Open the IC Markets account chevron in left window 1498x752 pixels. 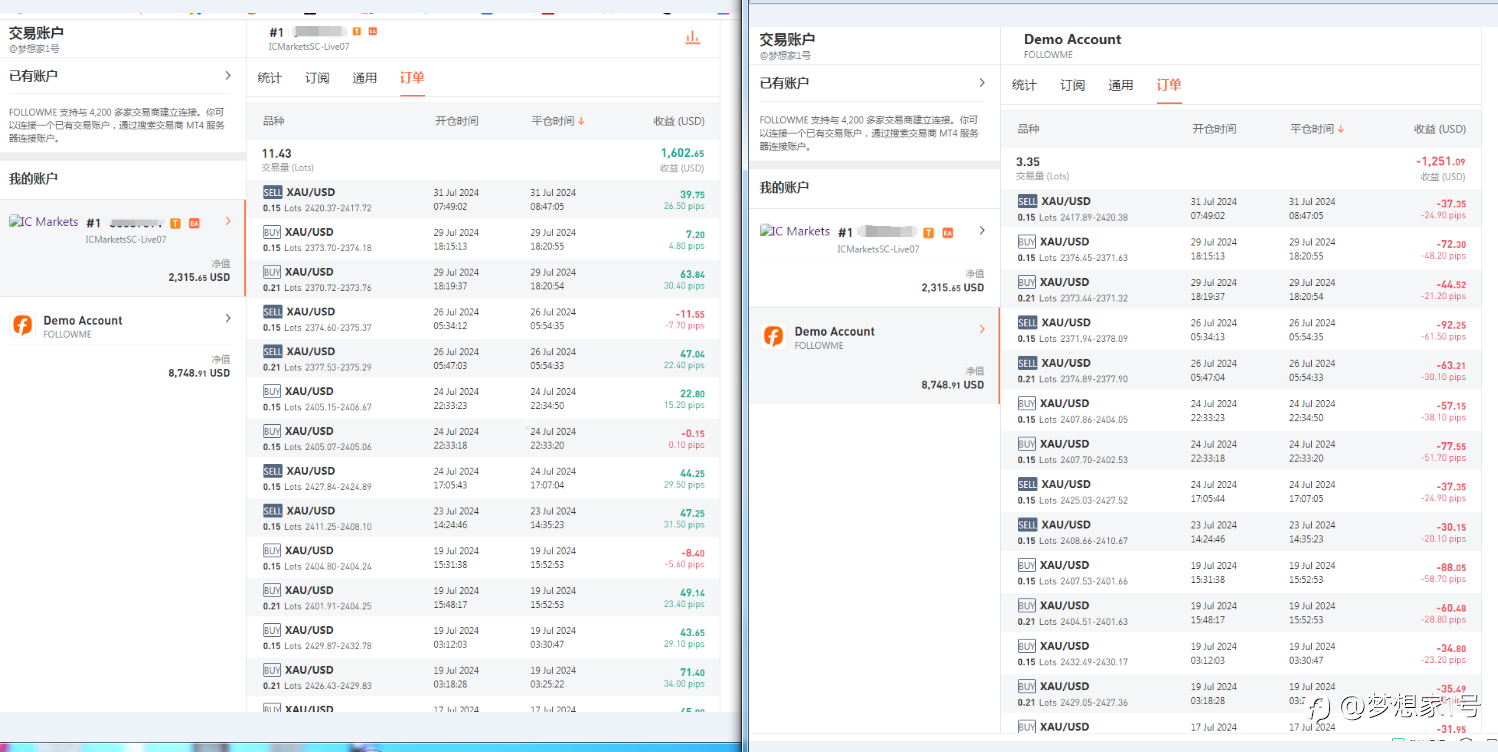(228, 221)
